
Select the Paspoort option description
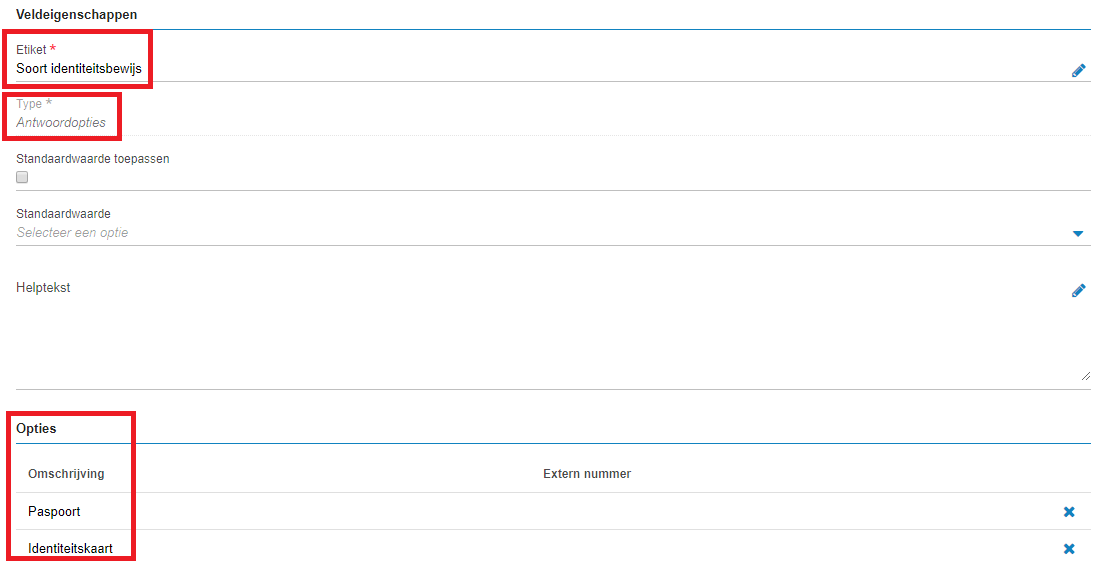[54, 511]
